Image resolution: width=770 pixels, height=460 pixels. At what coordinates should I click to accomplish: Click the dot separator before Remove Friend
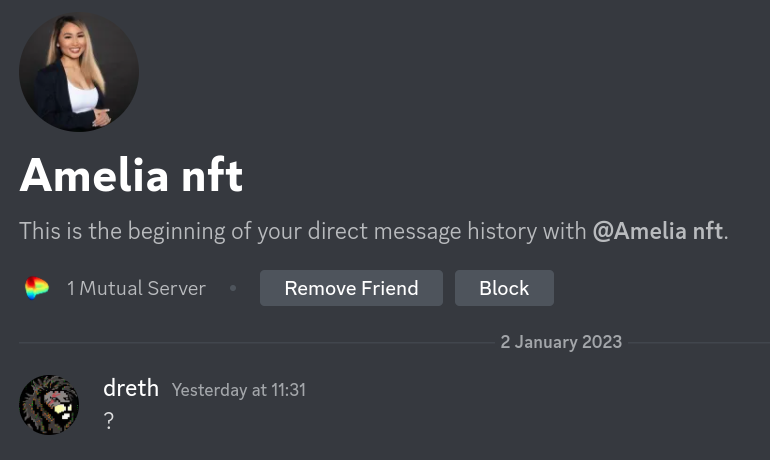point(233,289)
